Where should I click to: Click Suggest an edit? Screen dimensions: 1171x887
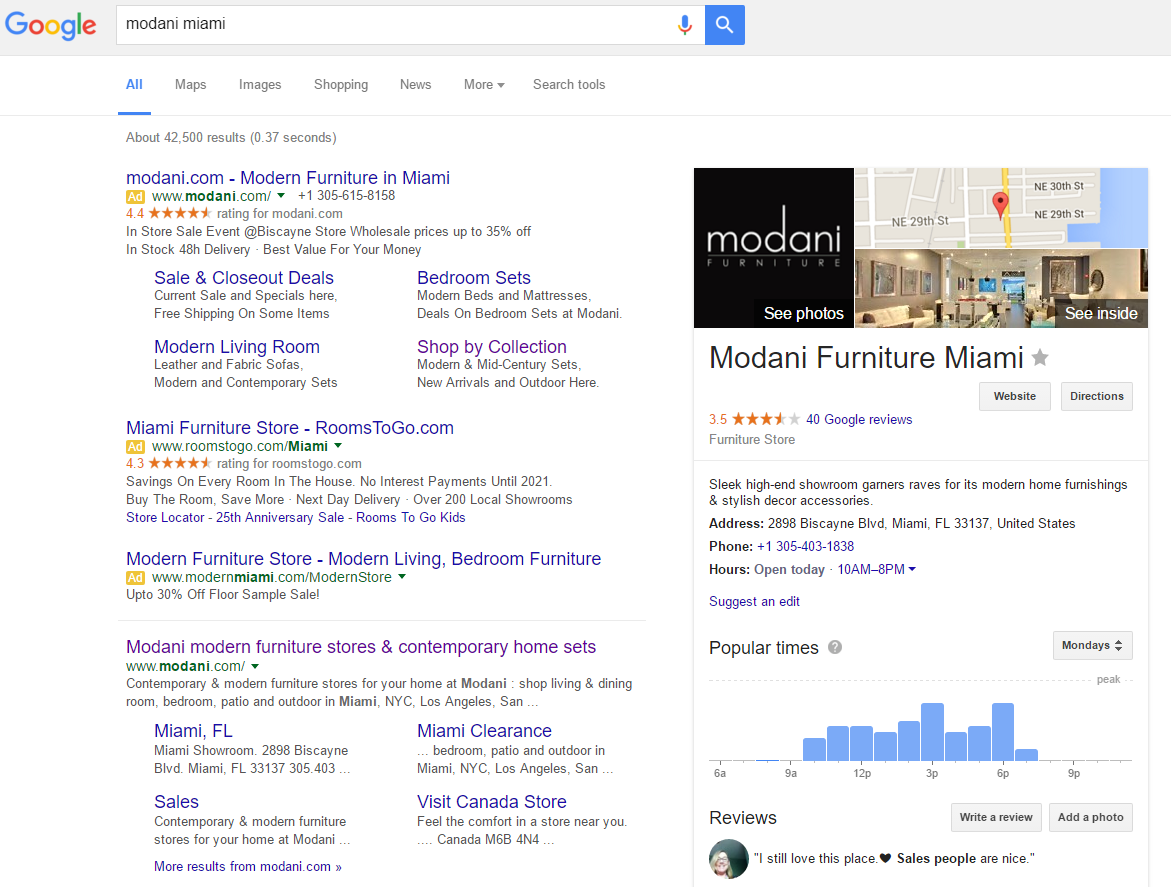(754, 602)
